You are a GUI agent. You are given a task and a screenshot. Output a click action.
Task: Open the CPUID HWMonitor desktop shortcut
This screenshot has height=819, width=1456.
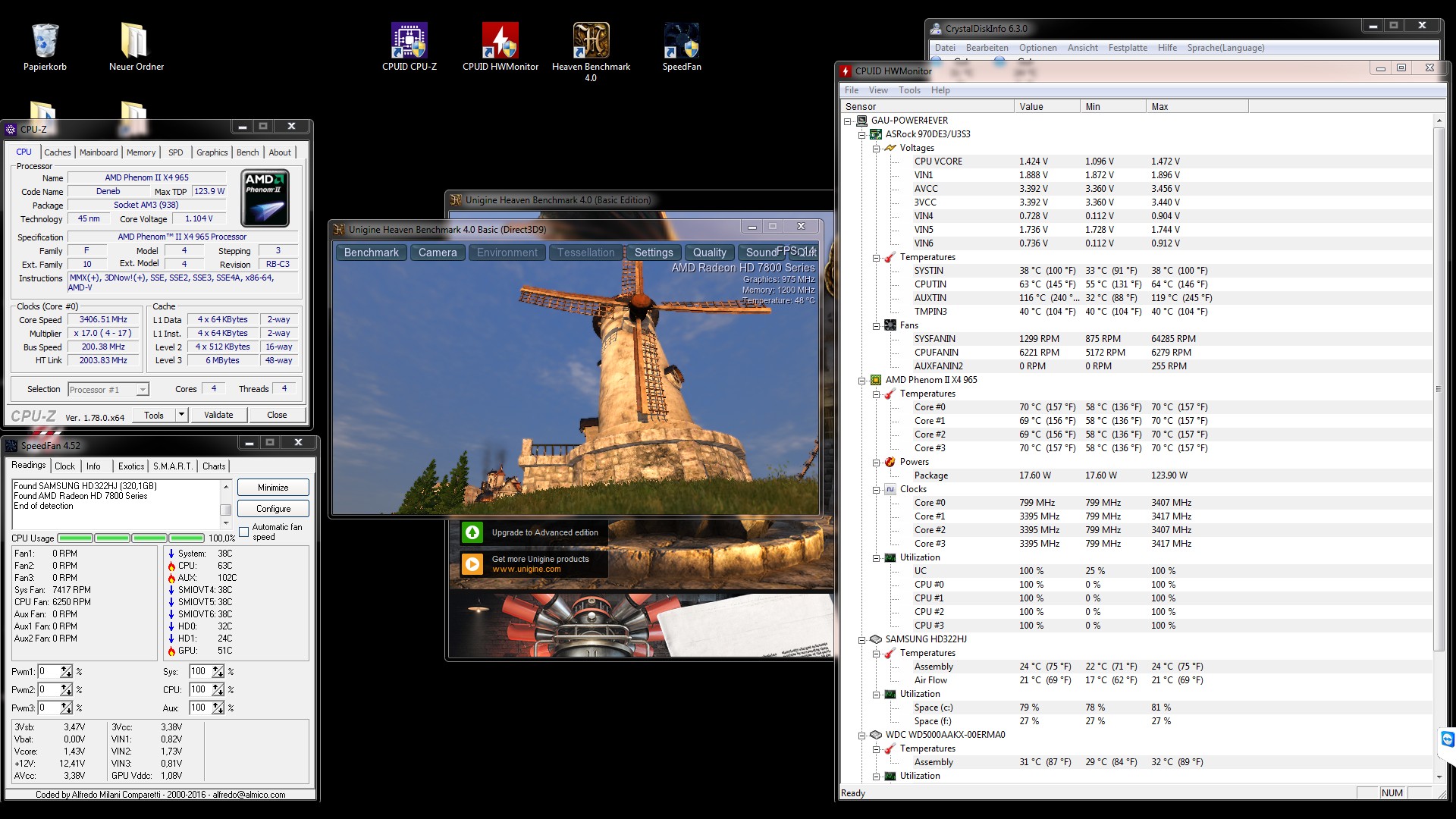point(500,42)
